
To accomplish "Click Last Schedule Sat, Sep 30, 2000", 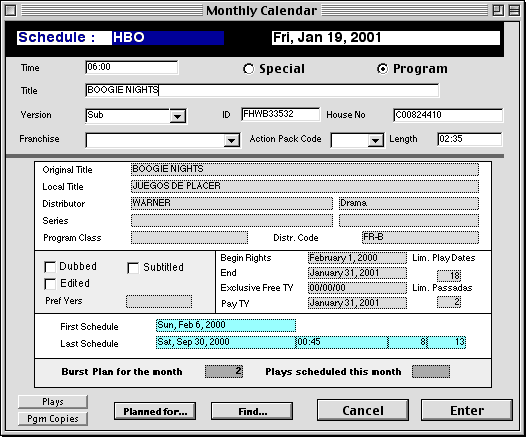I will tap(226, 342).
